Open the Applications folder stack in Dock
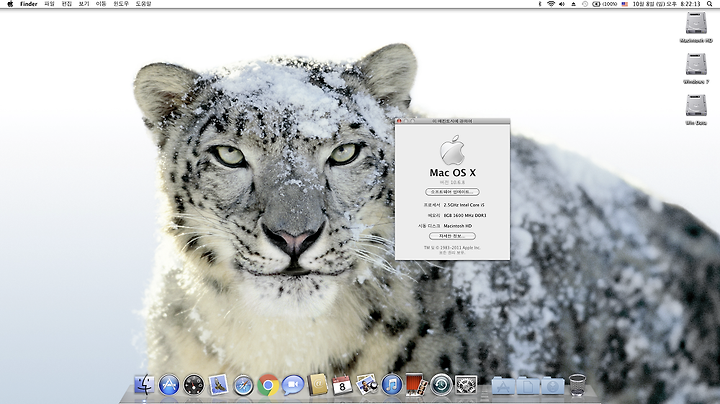The image size is (720, 404). 503,386
